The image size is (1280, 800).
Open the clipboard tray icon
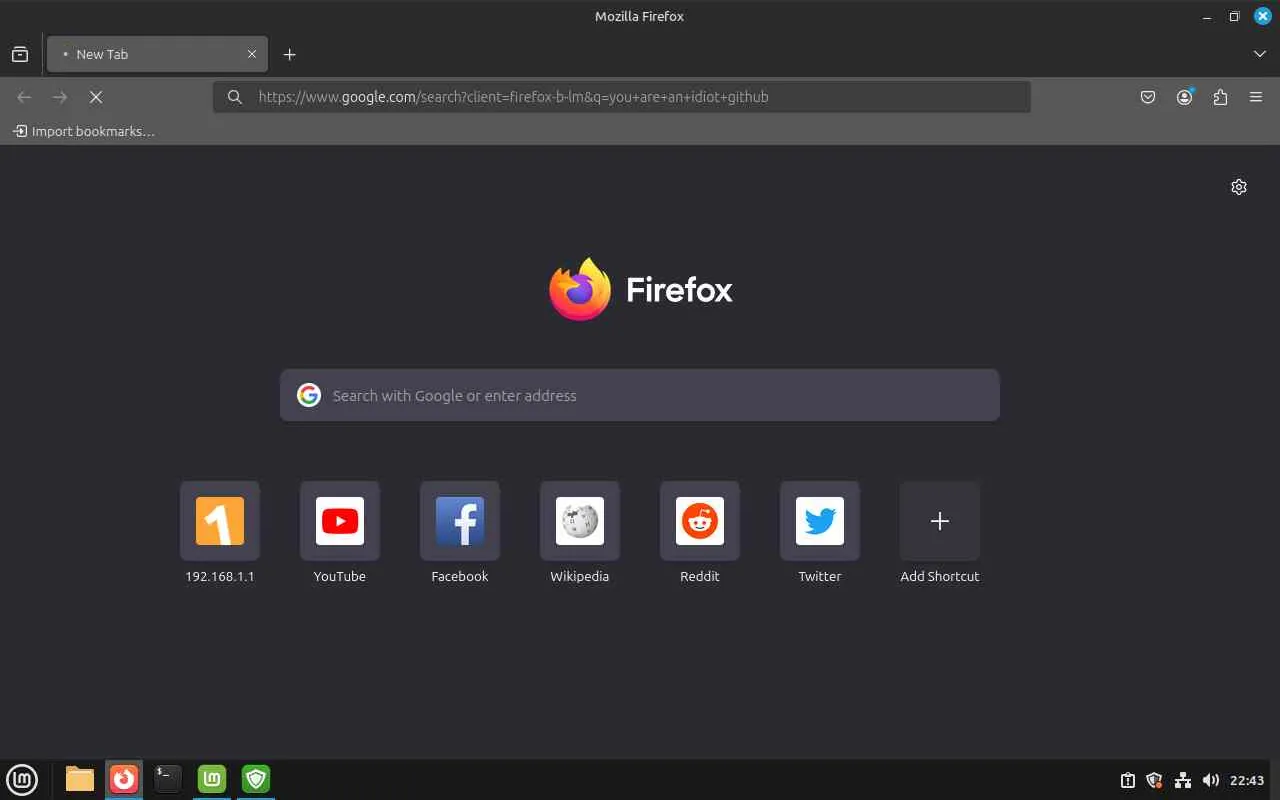tap(1128, 780)
